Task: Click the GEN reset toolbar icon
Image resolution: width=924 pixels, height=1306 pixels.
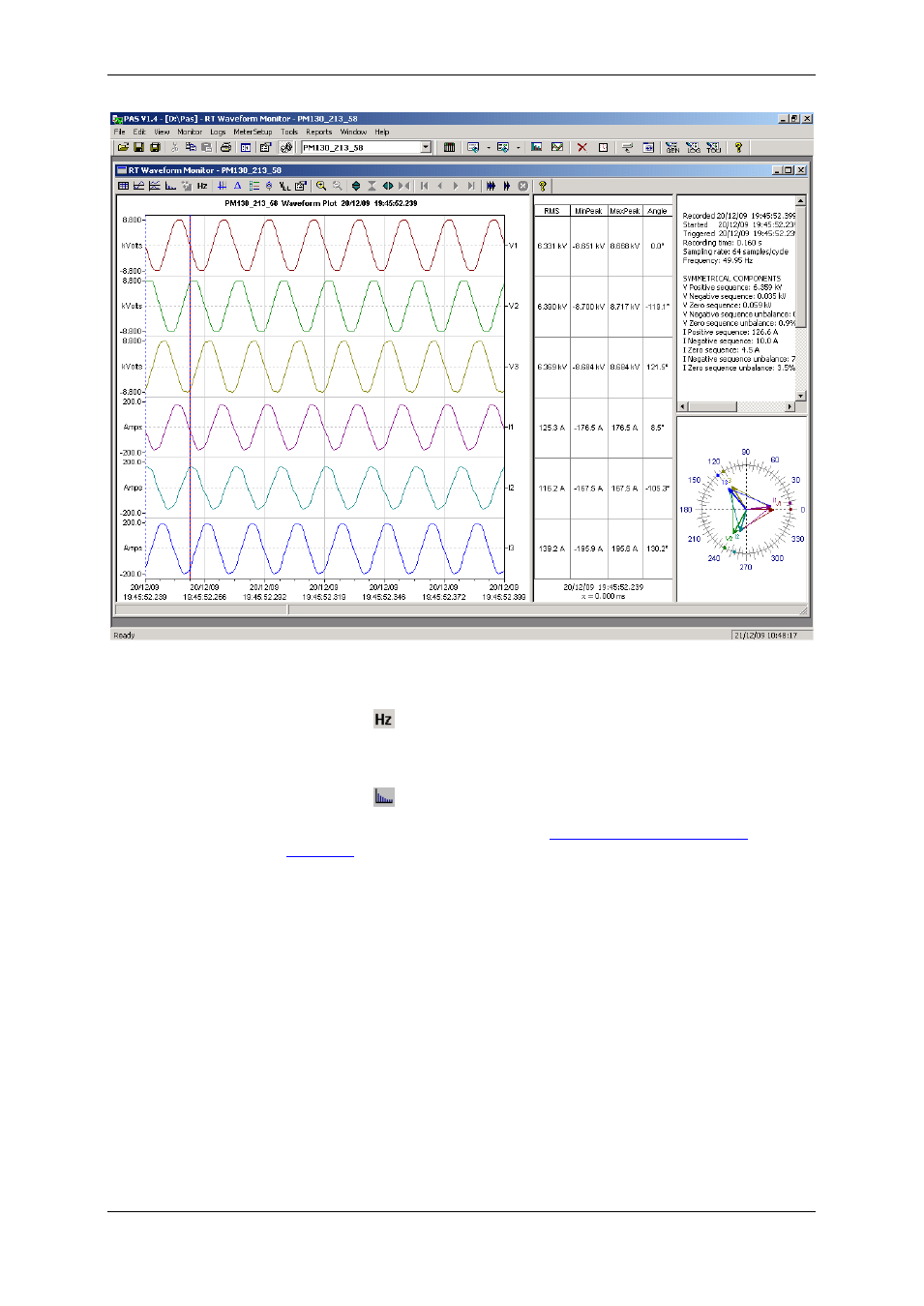Action: pyautogui.click(x=672, y=148)
